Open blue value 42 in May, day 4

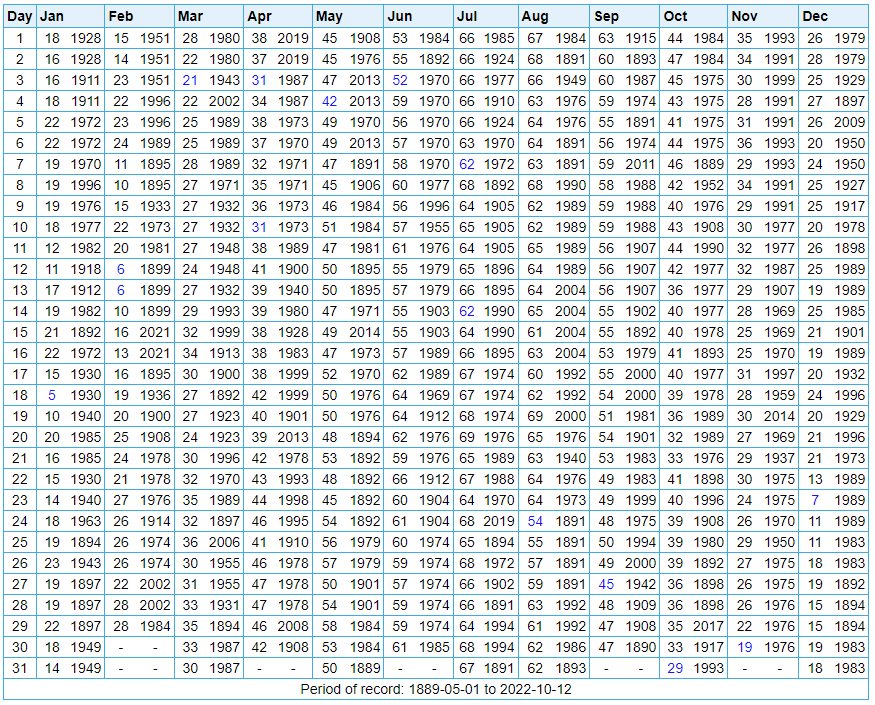[x=329, y=101]
